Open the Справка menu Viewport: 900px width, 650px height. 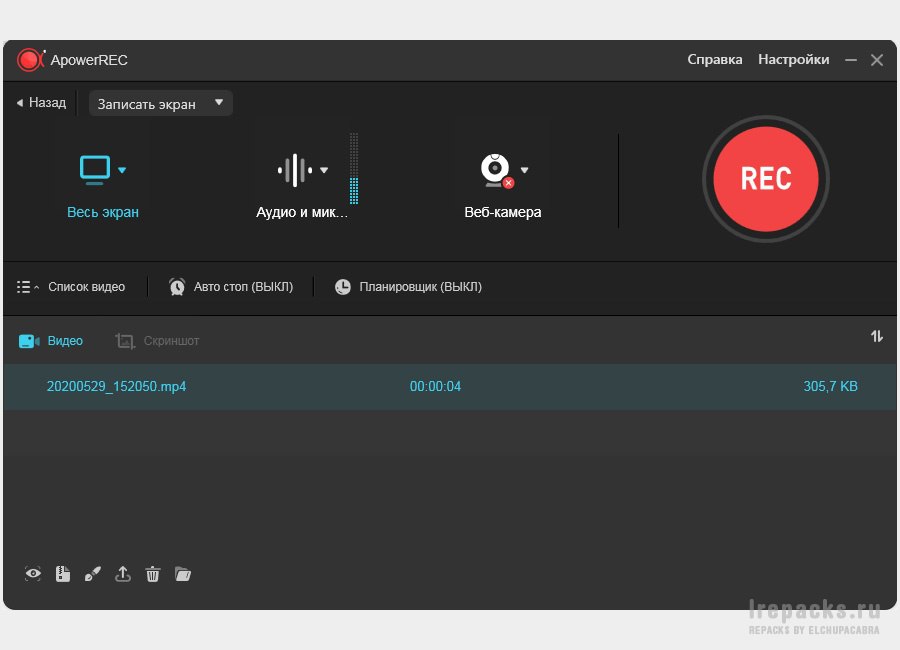pos(715,60)
